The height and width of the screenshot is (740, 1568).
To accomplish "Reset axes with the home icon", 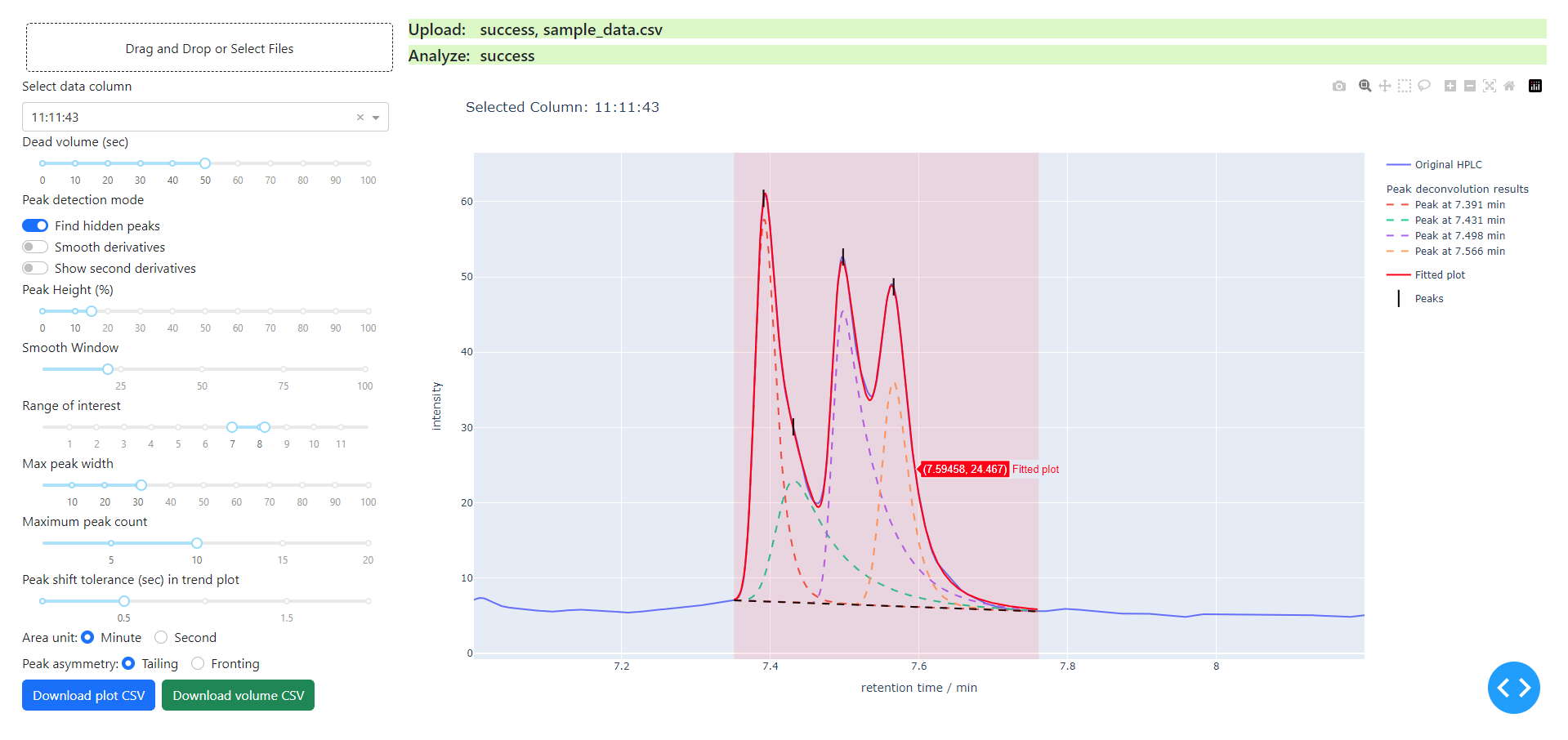I will point(1508,86).
